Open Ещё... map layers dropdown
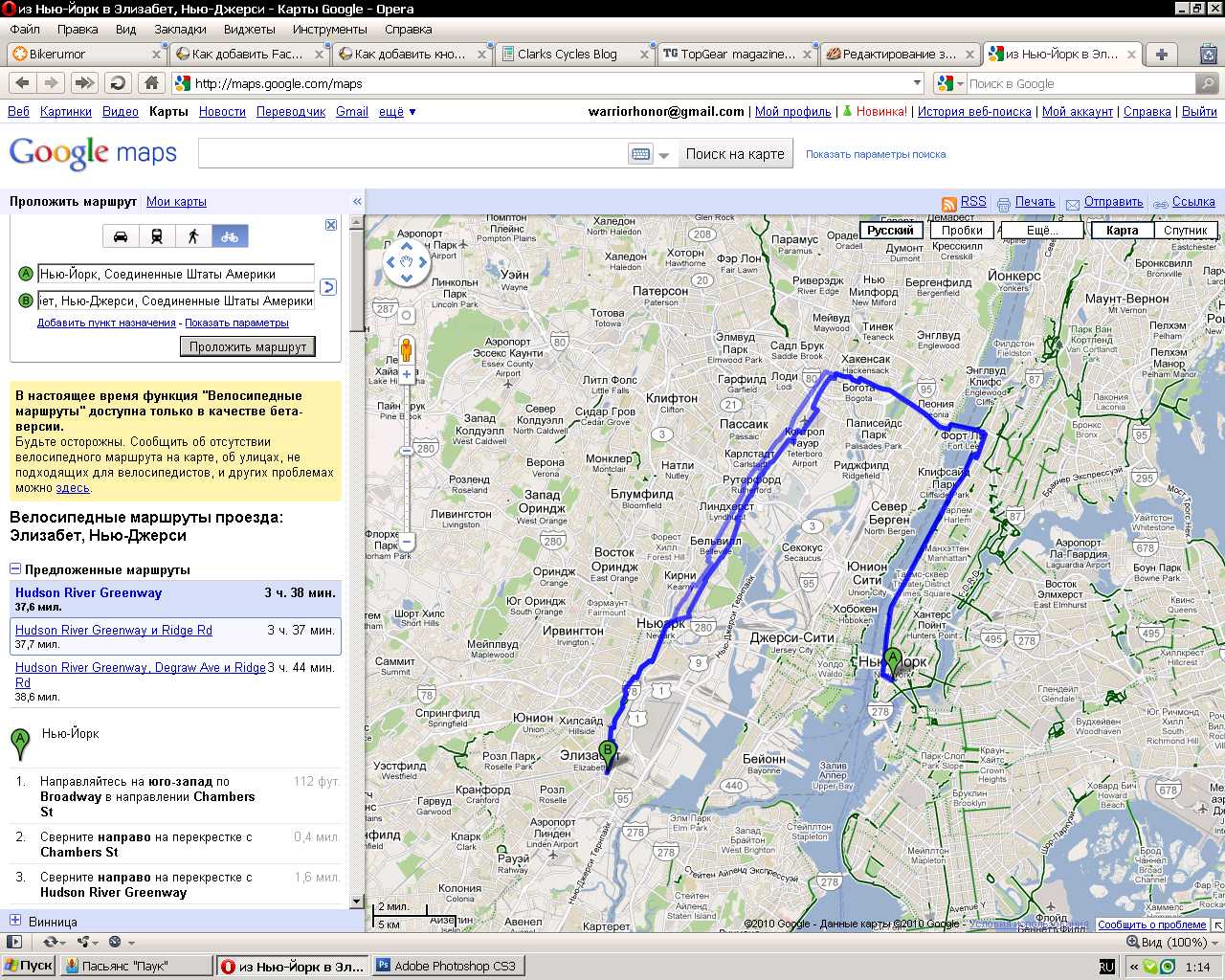1225x980 pixels. (1043, 230)
